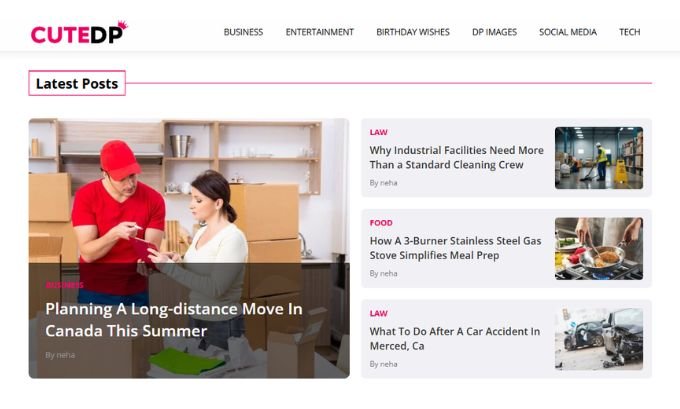Select Social Media nav link

[568, 32]
